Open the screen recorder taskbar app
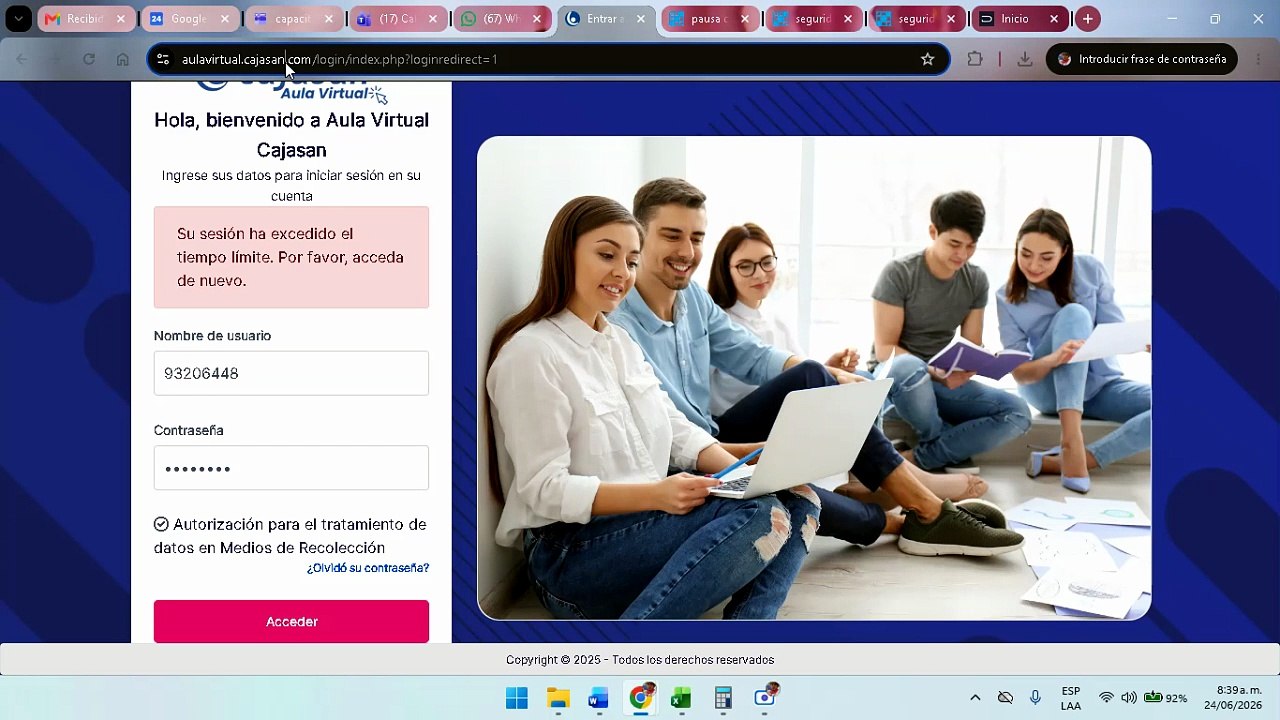This screenshot has height=720, width=1280. click(x=765, y=698)
